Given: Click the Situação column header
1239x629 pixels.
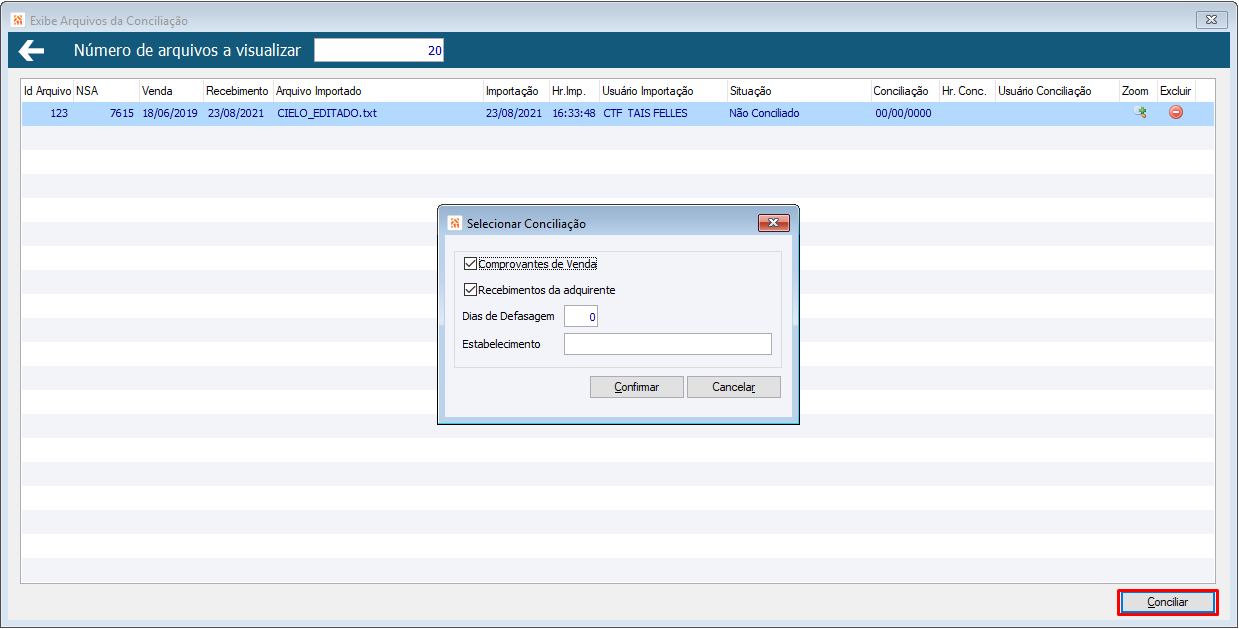Looking at the screenshot, I should tap(799, 91).
